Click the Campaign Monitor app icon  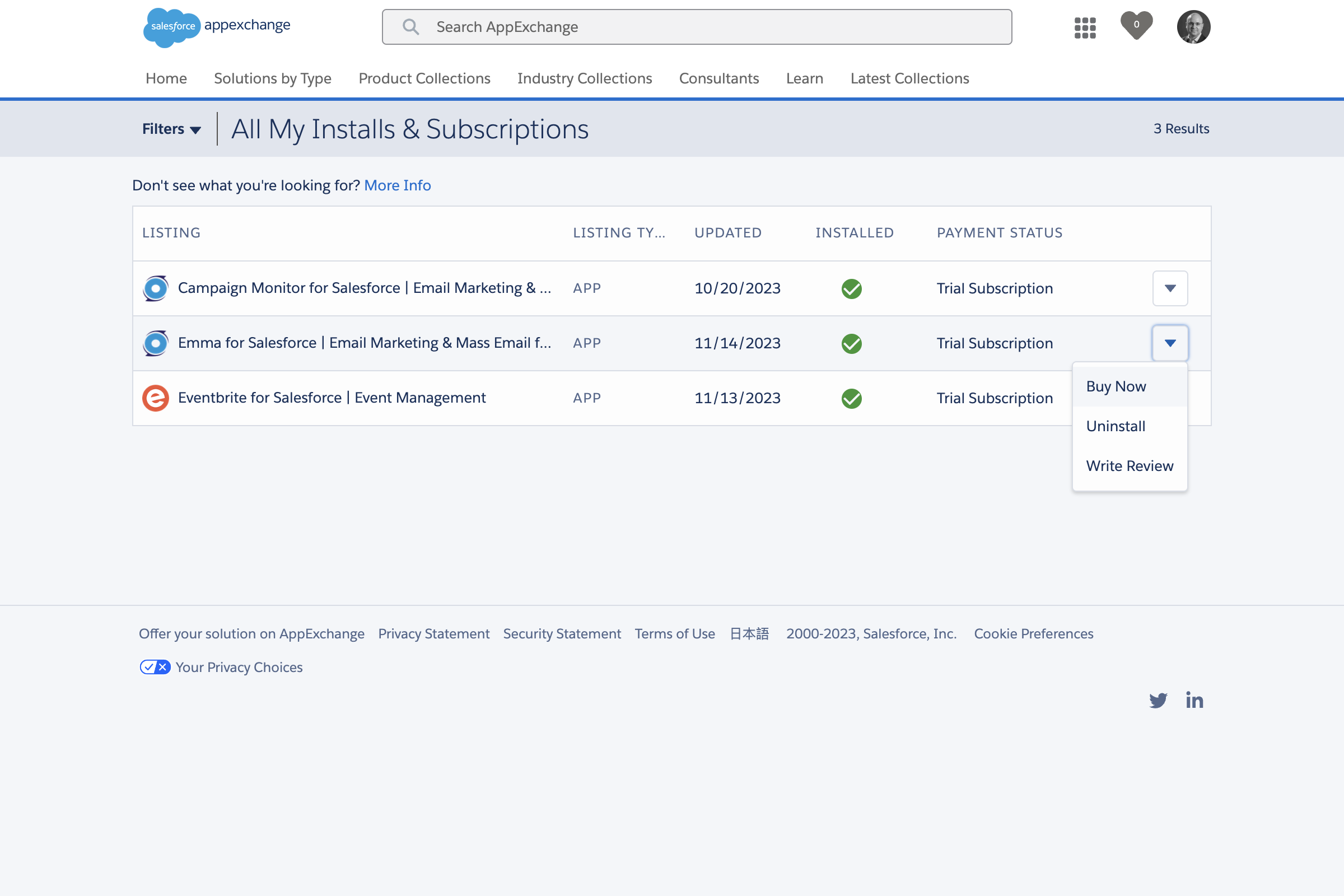click(x=156, y=288)
